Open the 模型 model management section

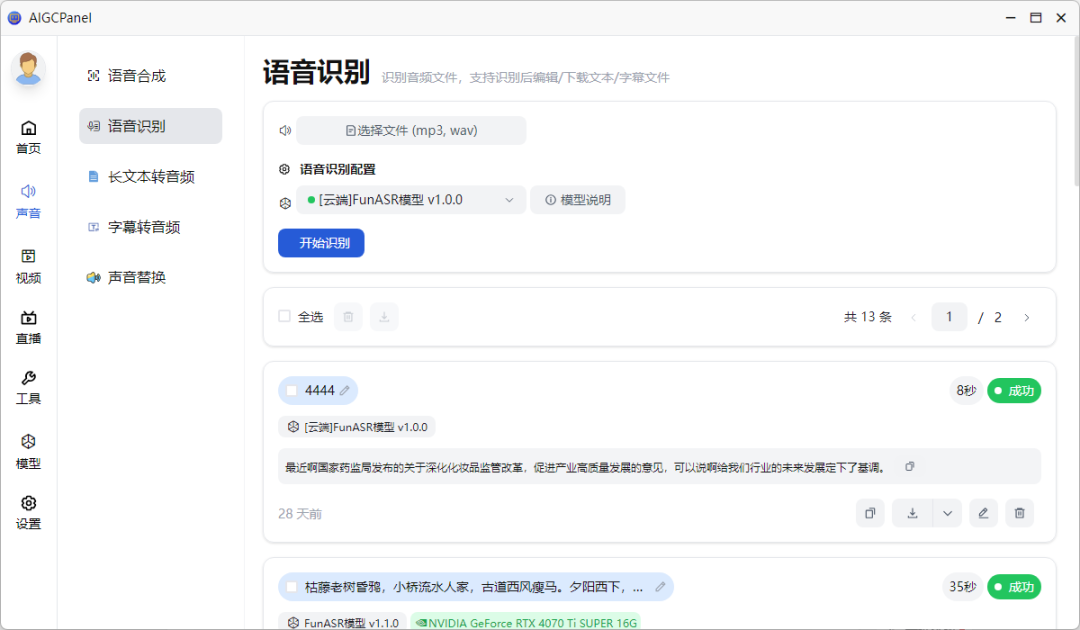pyautogui.click(x=29, y=451)
